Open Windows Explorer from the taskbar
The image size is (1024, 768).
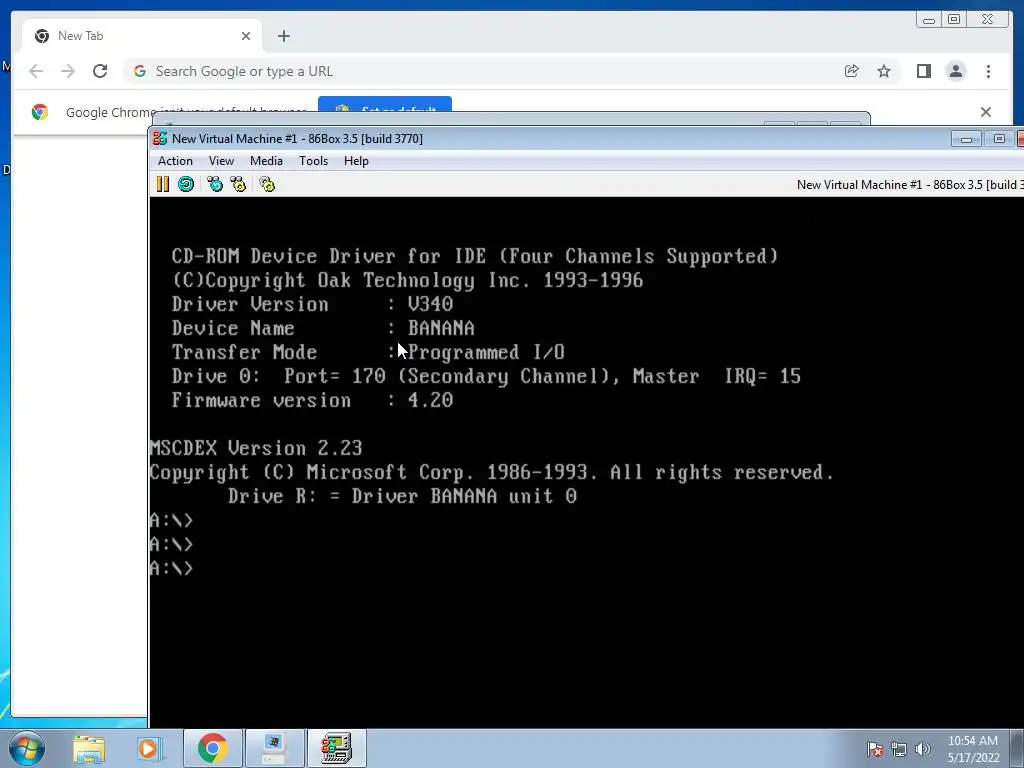pos(89,748)
